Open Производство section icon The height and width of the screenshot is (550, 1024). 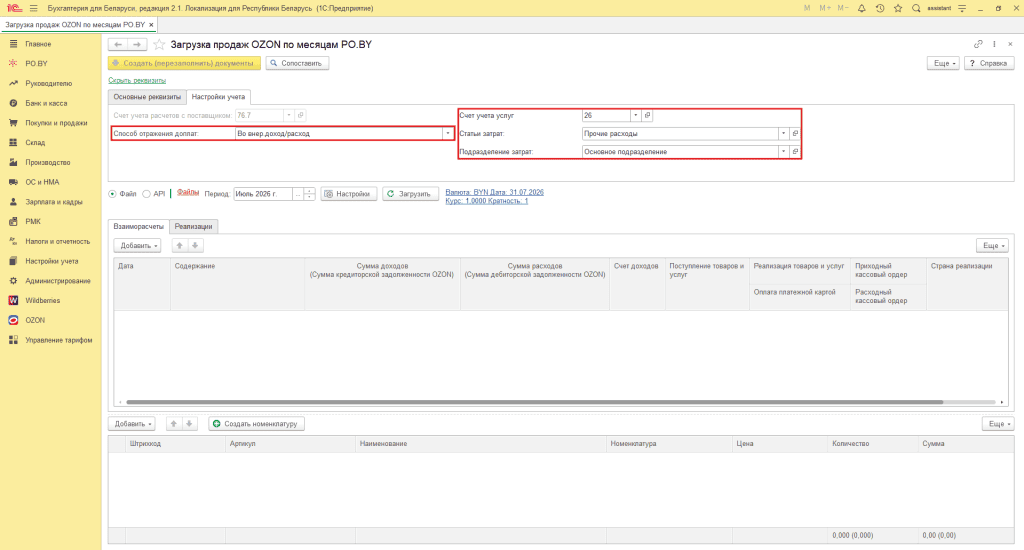(13, 162)
